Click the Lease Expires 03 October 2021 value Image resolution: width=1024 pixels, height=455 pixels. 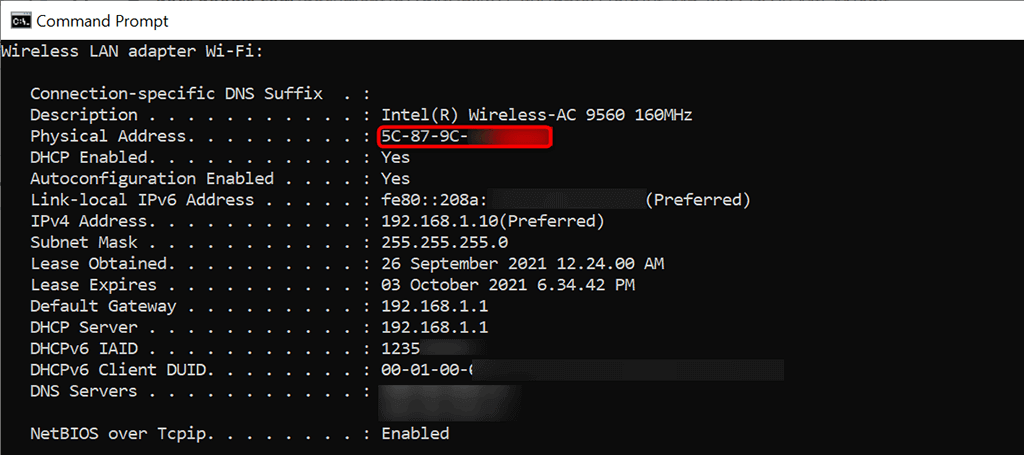pyautogui.click(x=508, y=285)
